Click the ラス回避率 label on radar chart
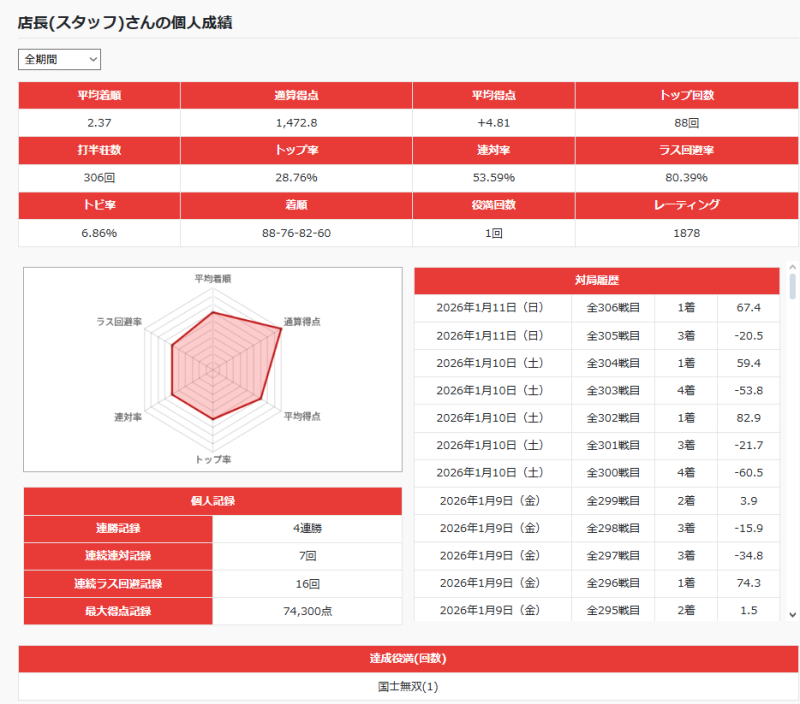800x704 pixels. [x=119, y=322]
